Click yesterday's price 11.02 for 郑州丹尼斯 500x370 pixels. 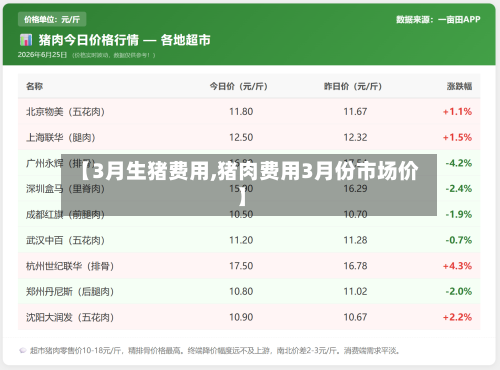(x=355, y=292)
